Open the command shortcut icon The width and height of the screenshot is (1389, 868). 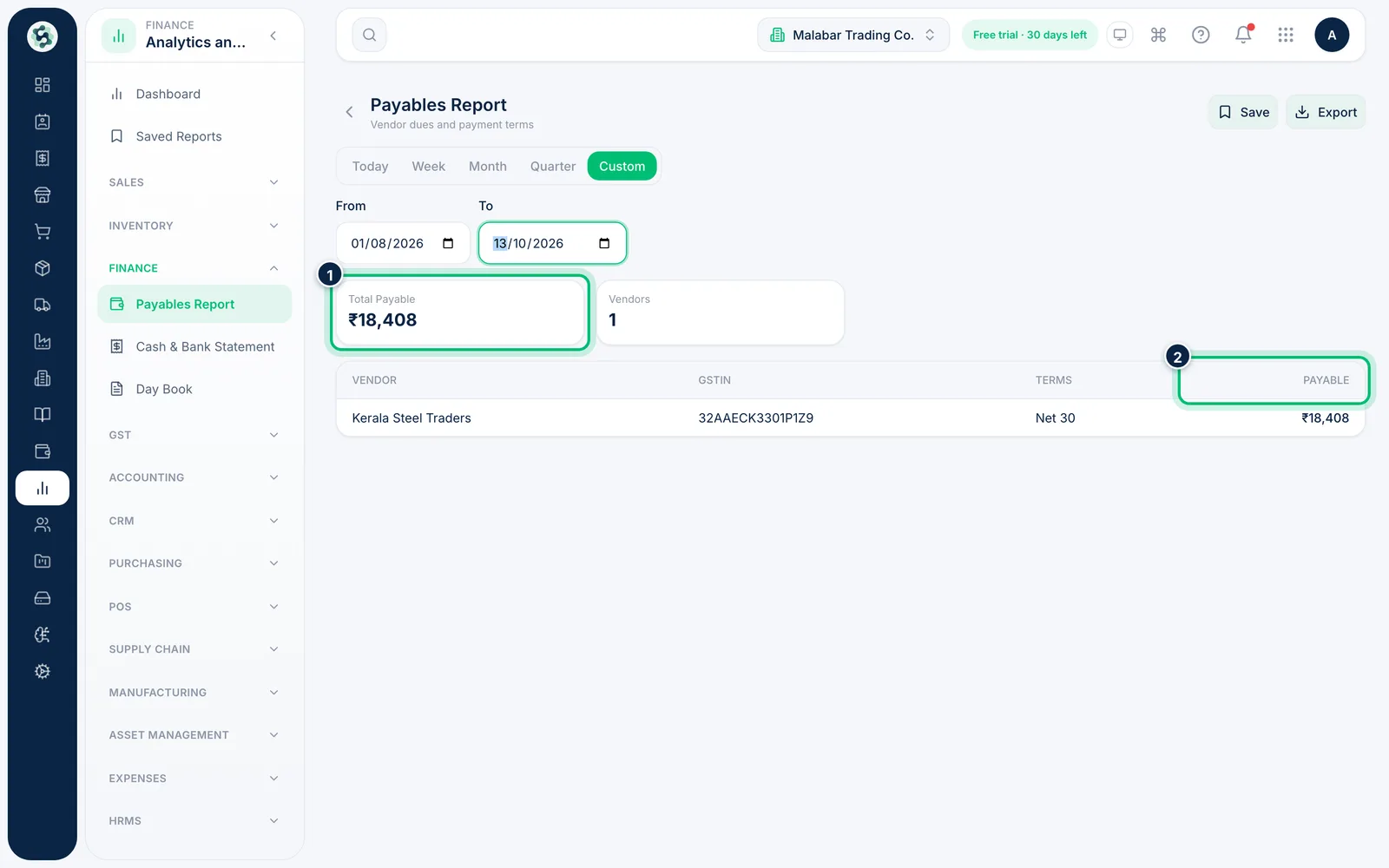pos(1158,35)
